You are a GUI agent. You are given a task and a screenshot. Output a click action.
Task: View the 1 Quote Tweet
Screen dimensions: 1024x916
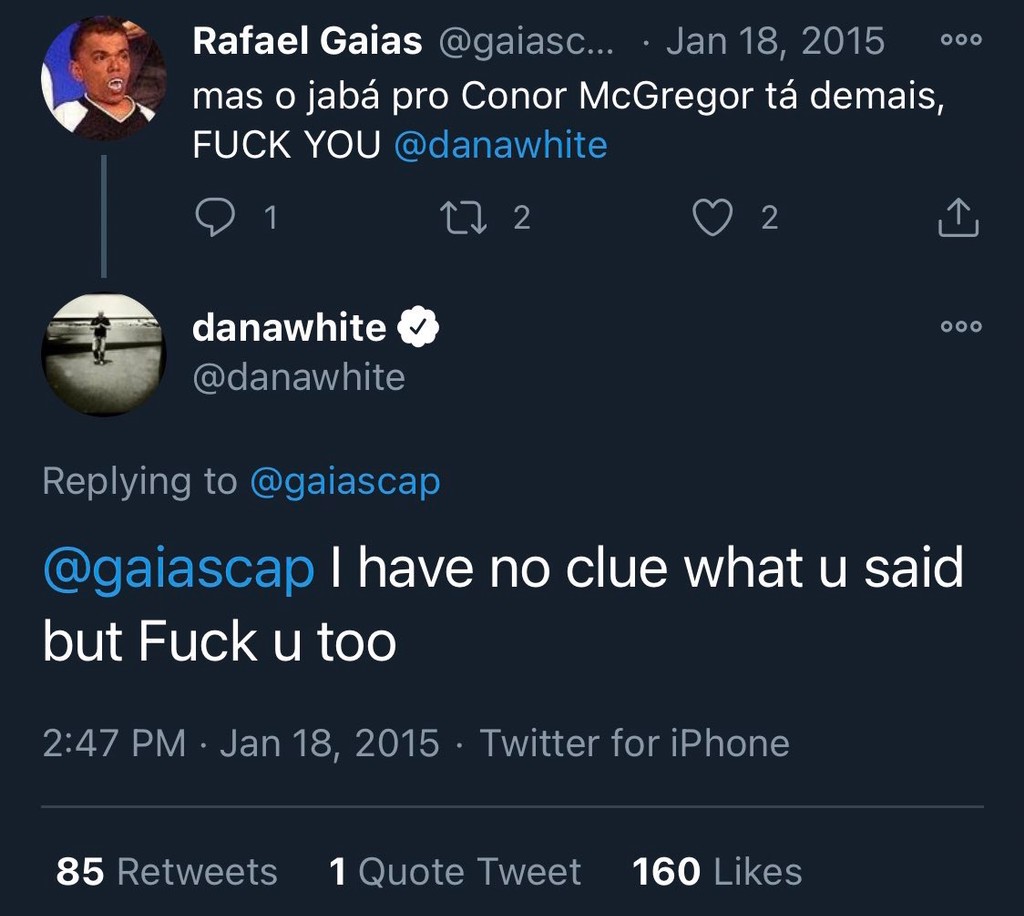455,871
